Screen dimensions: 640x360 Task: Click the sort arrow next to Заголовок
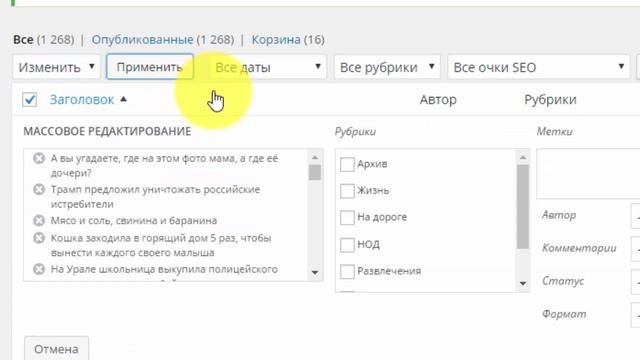123,99
